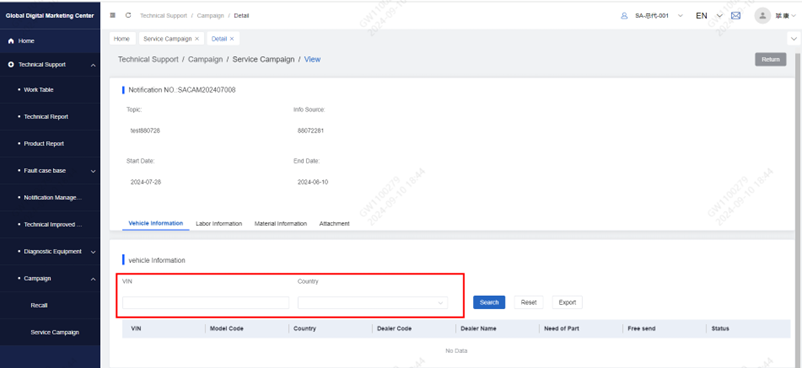Collapse the Campaign submenu
This screenshot has height=368, width=802.
coord(93,279)
